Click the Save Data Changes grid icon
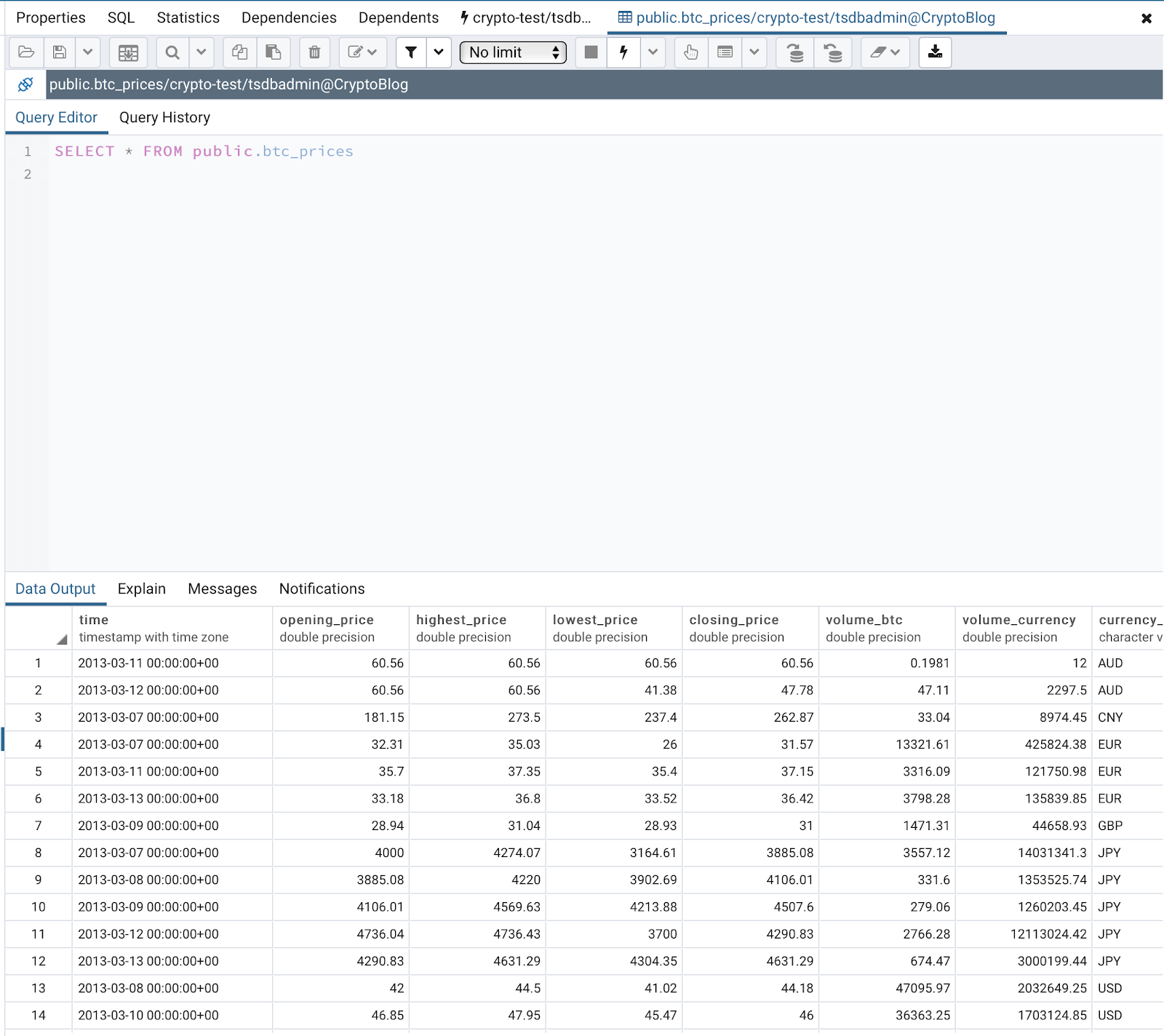Image resolution: width=1164 pixels, height=1036 pixels. 128,52
